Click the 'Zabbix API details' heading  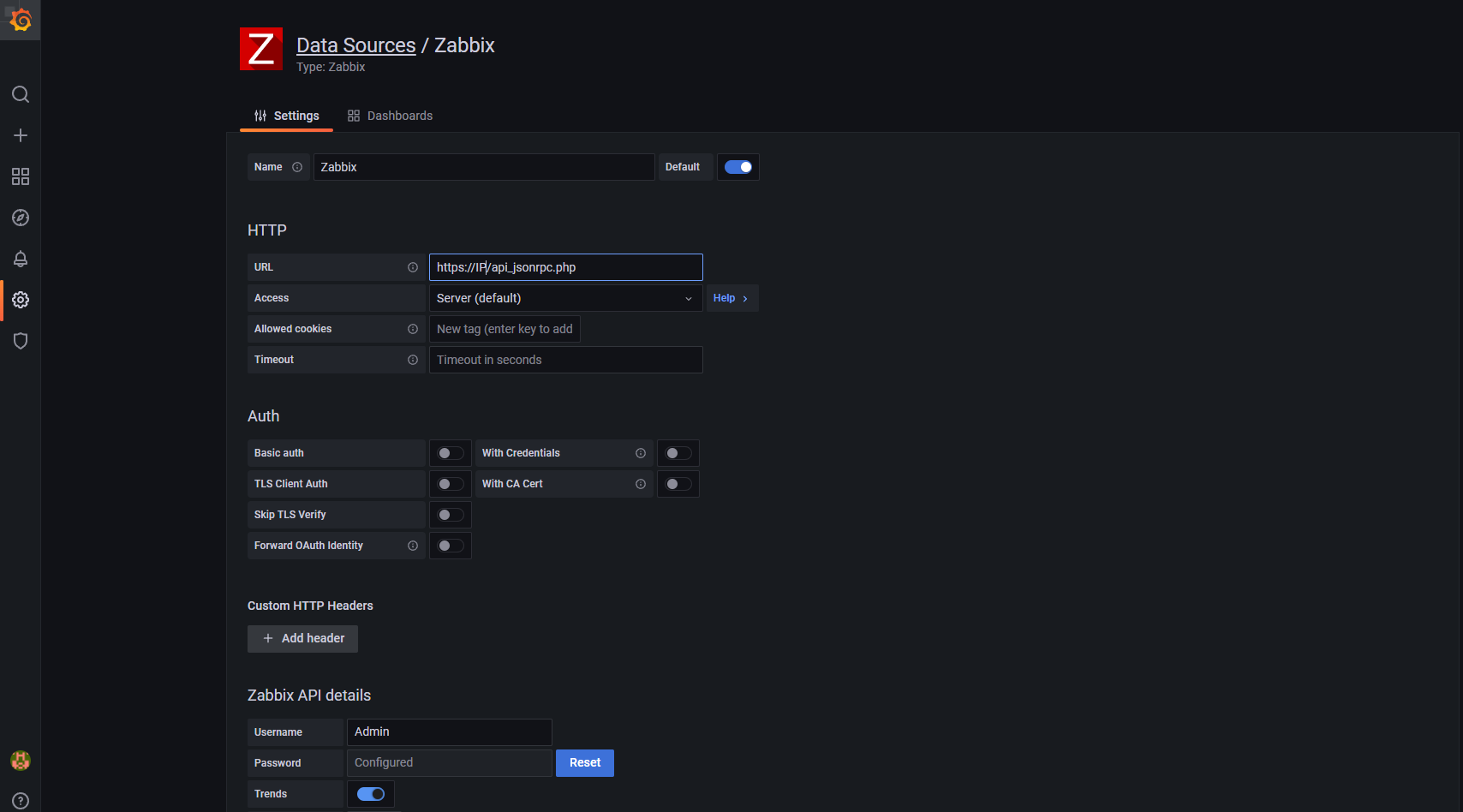309,696
